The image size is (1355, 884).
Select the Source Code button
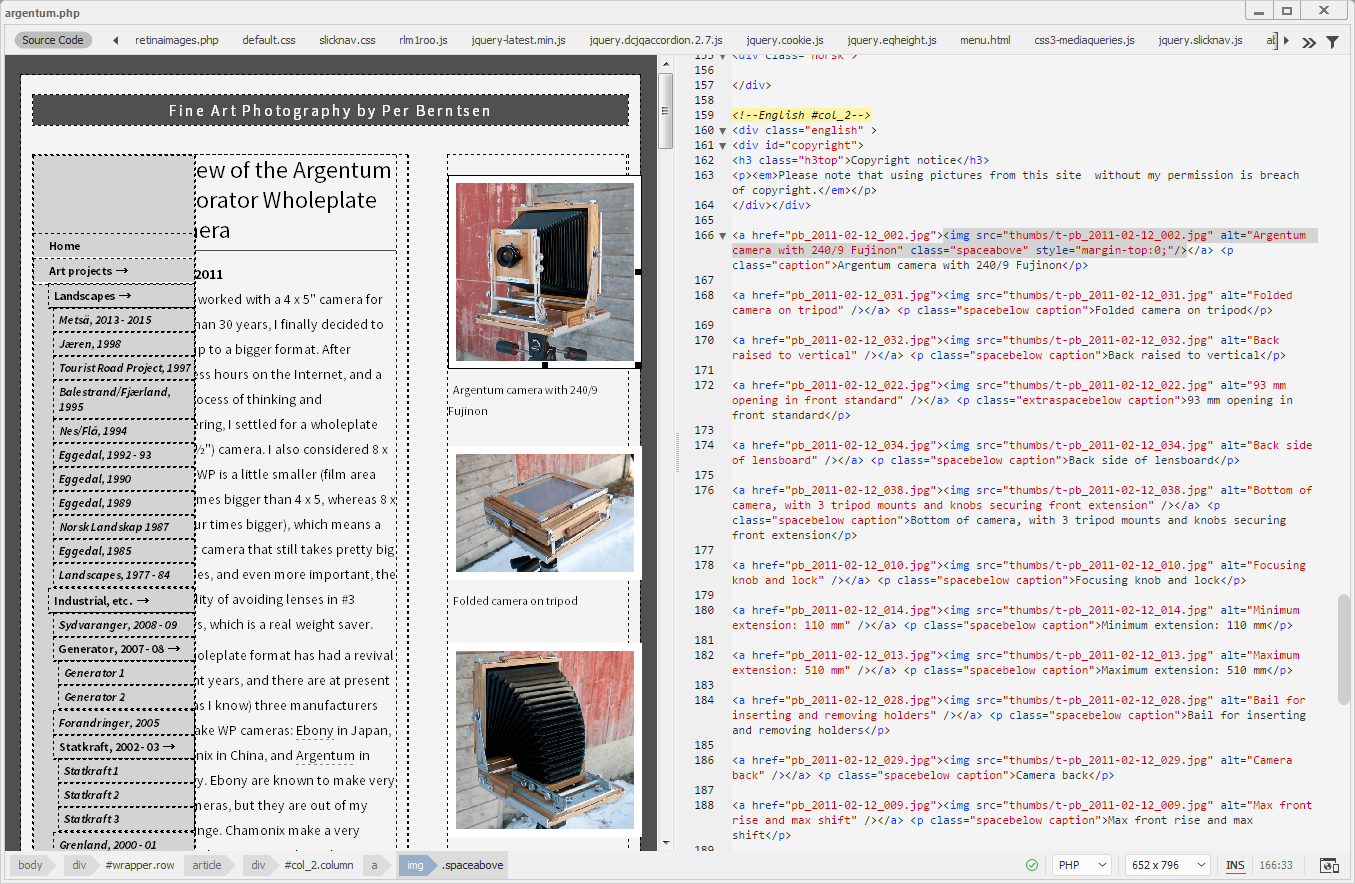click(53, 40)
